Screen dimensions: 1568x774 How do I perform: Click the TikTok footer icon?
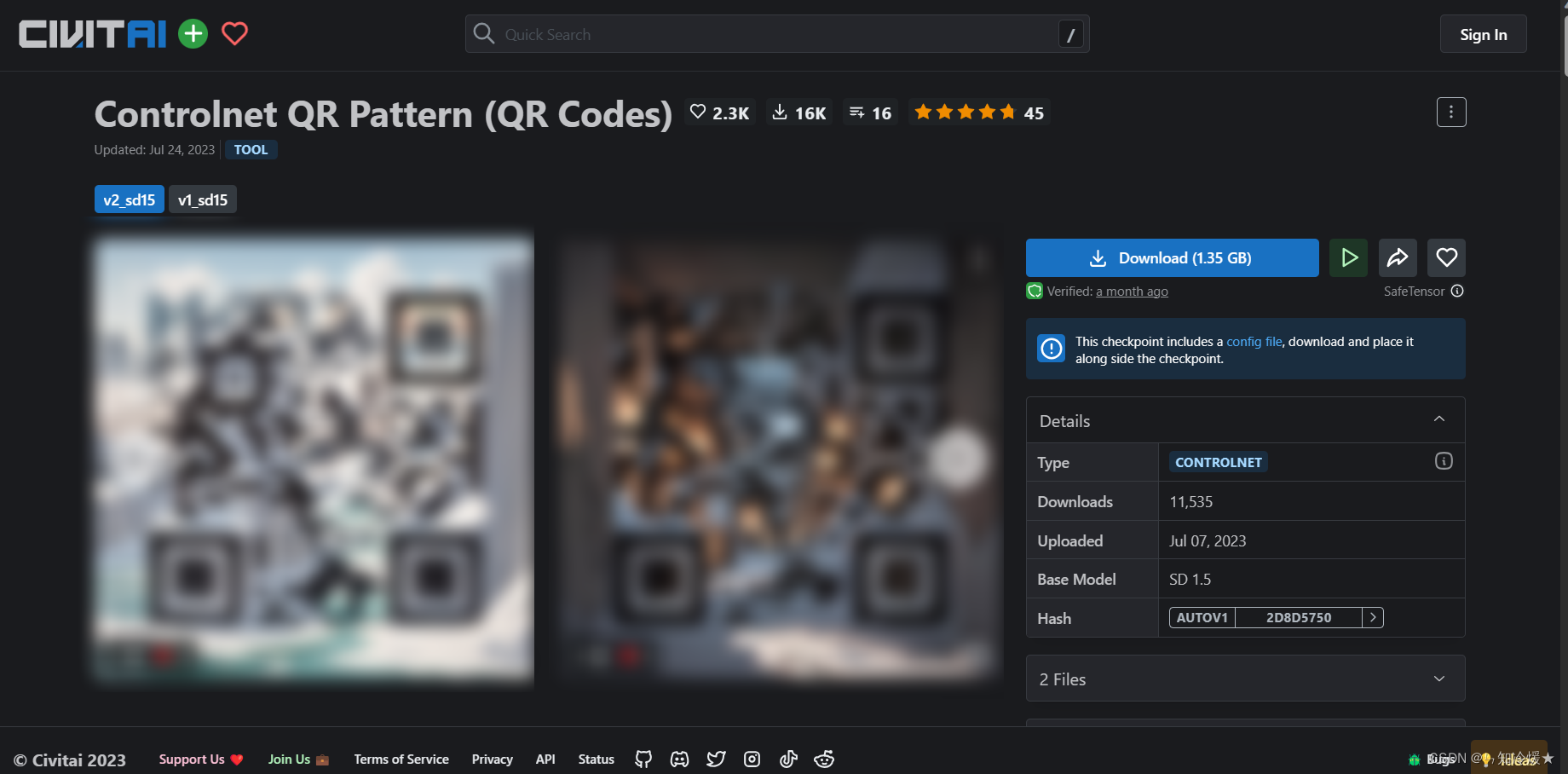pyautogui.click(x=788, y=759)
